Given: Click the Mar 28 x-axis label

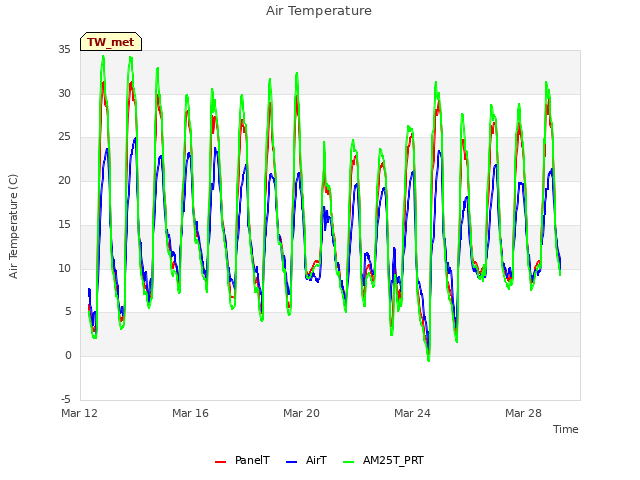Looking at the screenshot, I should (523, 413).
